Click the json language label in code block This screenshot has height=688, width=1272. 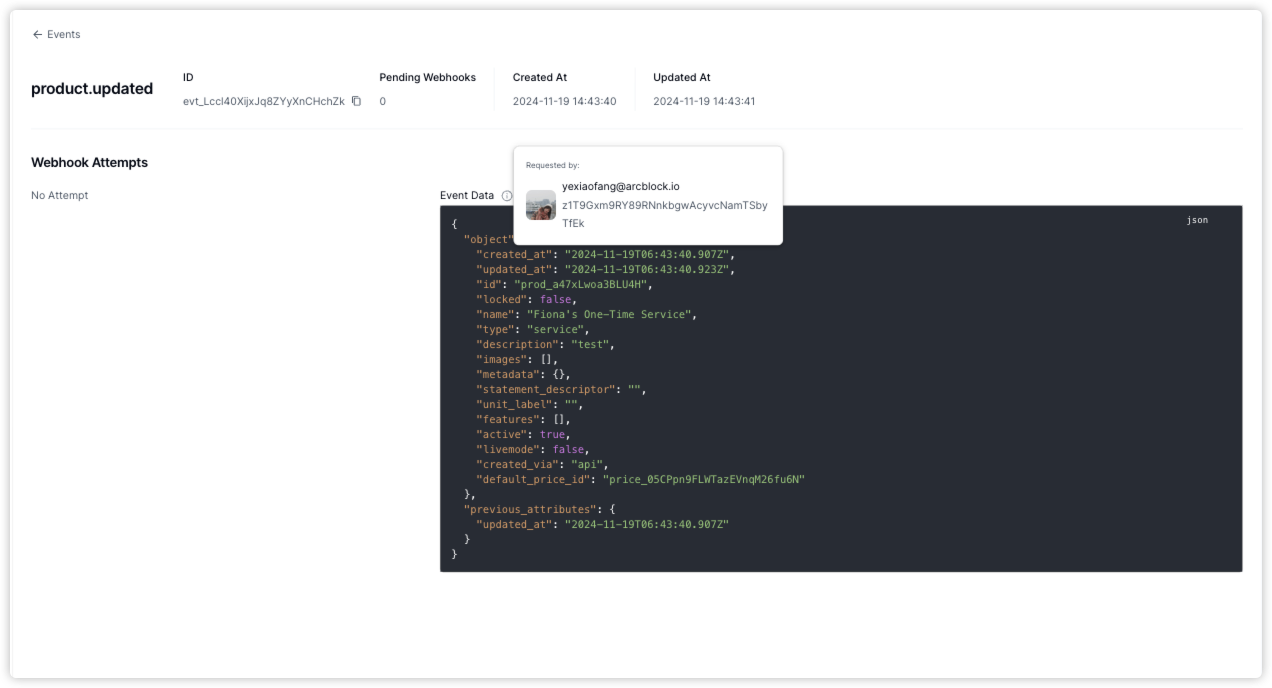[1197, 220]
